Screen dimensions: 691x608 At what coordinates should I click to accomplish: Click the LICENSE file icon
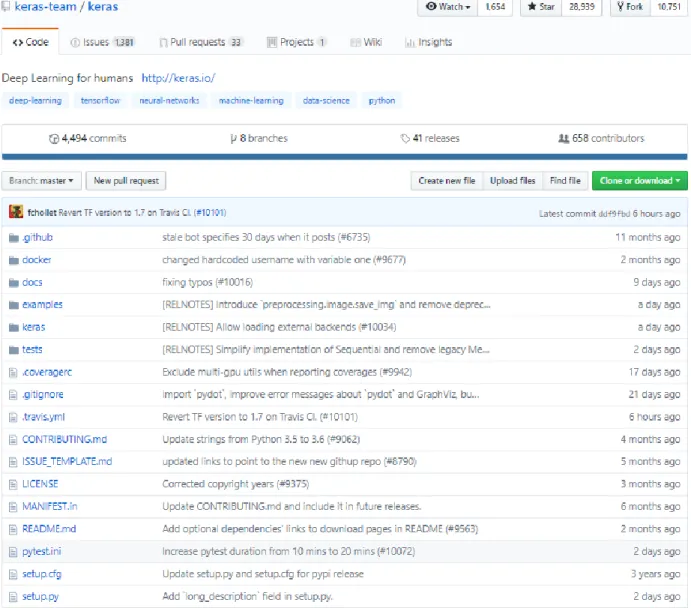13,484
